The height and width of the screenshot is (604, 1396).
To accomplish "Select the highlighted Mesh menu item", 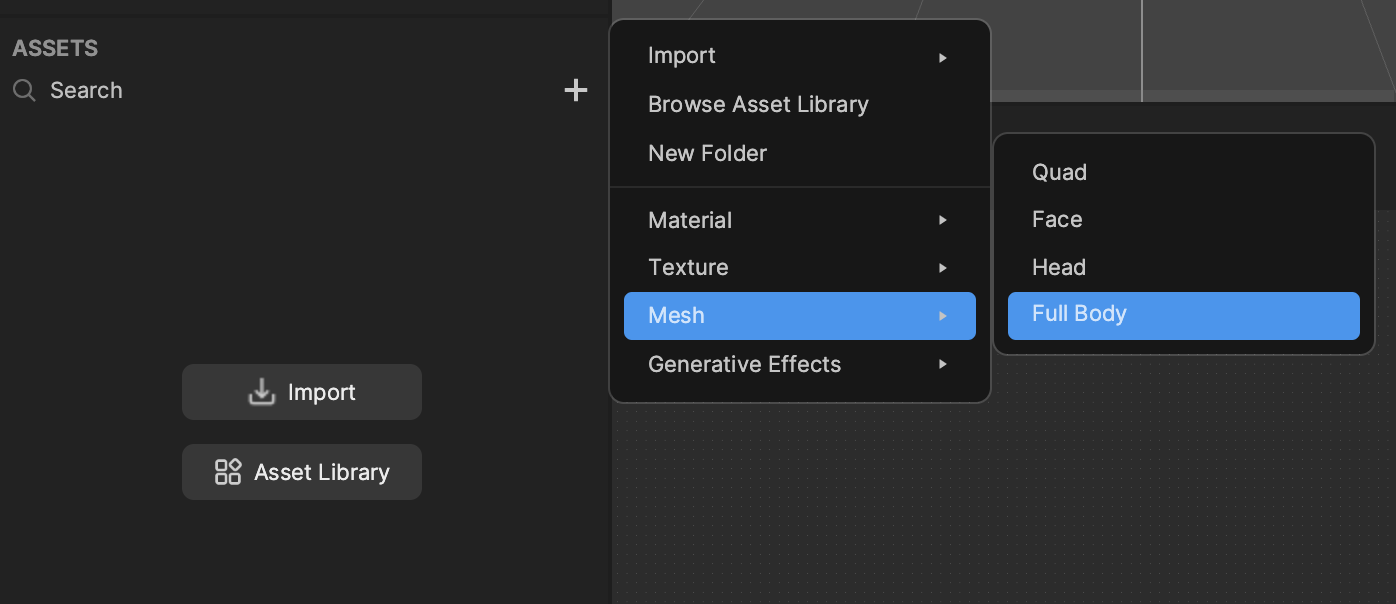I will 800,316.
